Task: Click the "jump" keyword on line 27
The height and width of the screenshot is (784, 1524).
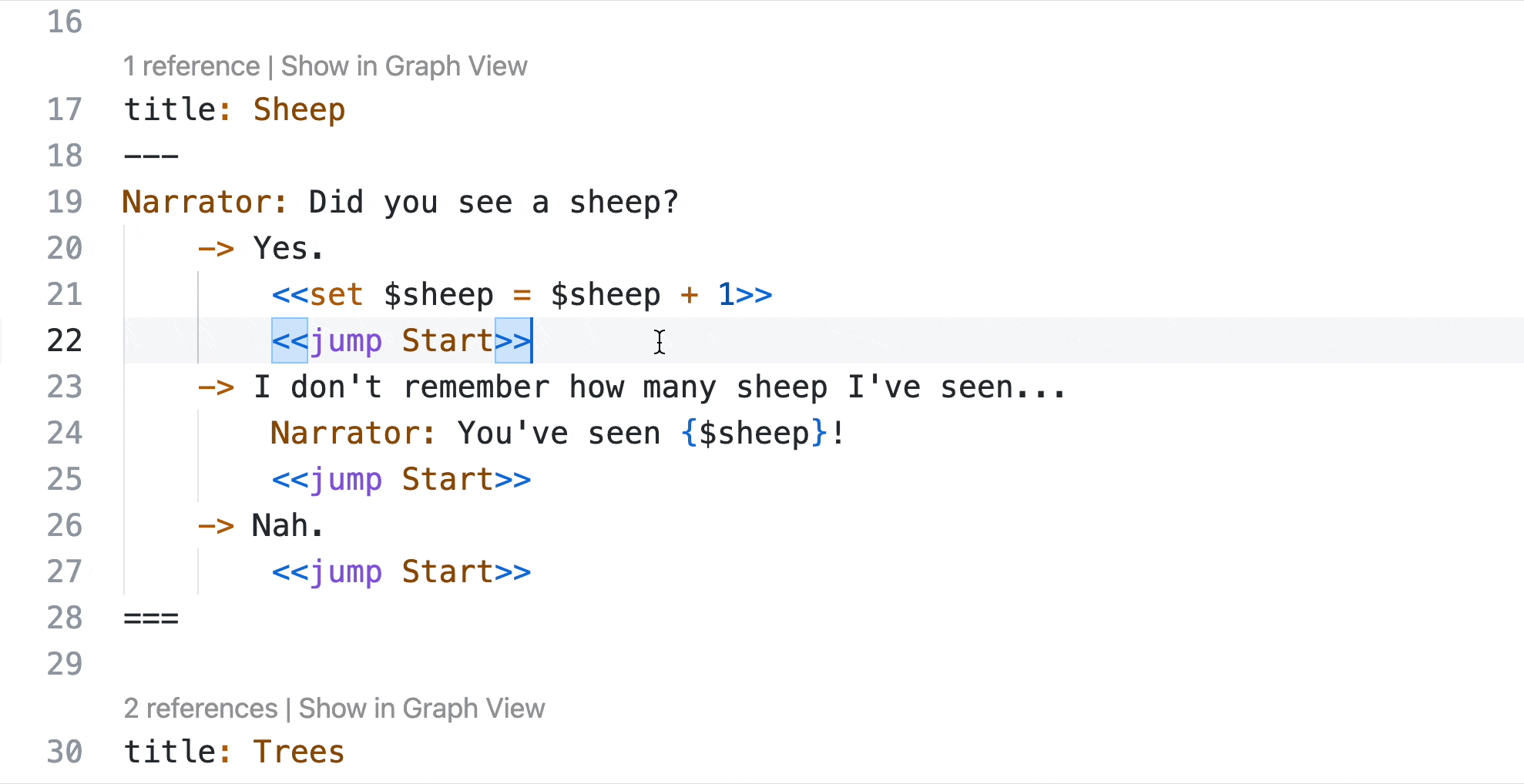Action: coord(345,571)
